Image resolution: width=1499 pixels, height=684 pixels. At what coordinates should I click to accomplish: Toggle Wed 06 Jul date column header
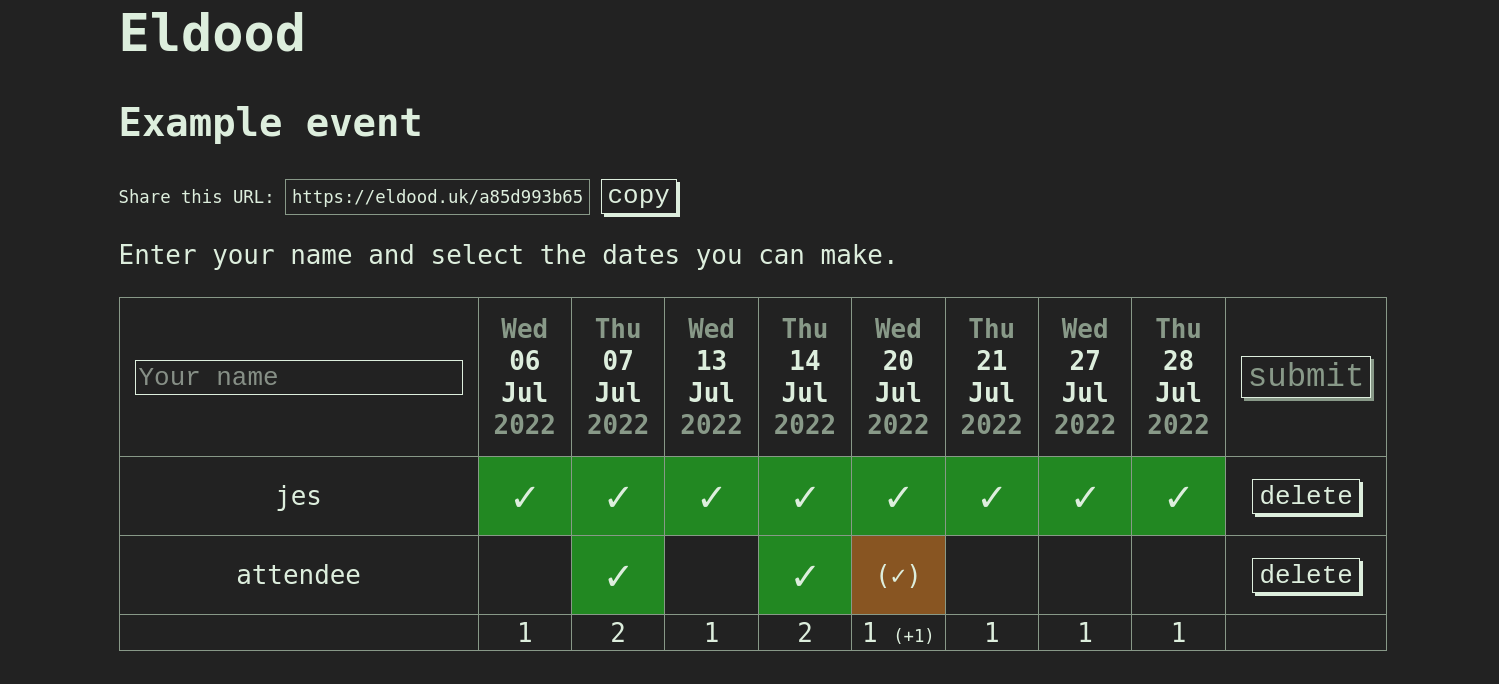click(x=524, y=377)
